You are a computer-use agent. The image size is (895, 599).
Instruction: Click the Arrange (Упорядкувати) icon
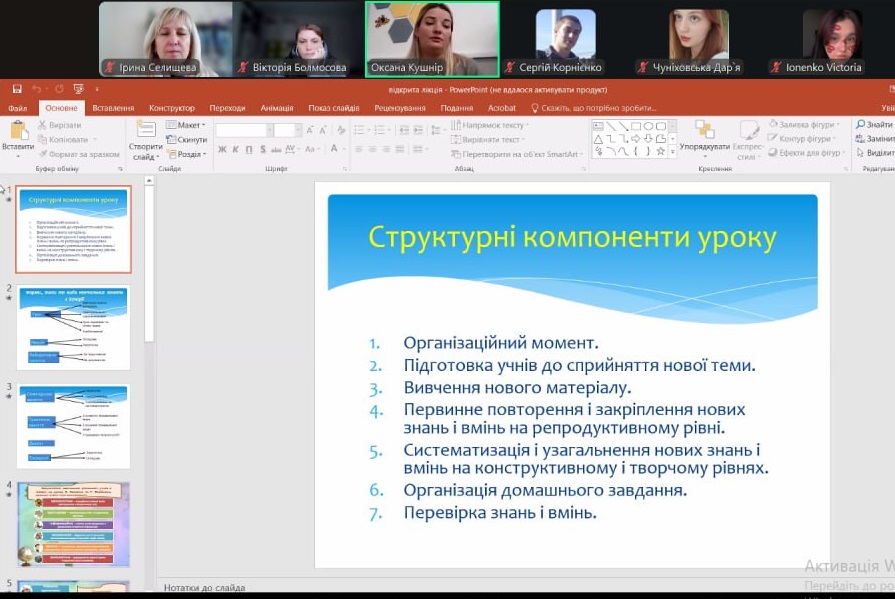(x=704, y=133)
